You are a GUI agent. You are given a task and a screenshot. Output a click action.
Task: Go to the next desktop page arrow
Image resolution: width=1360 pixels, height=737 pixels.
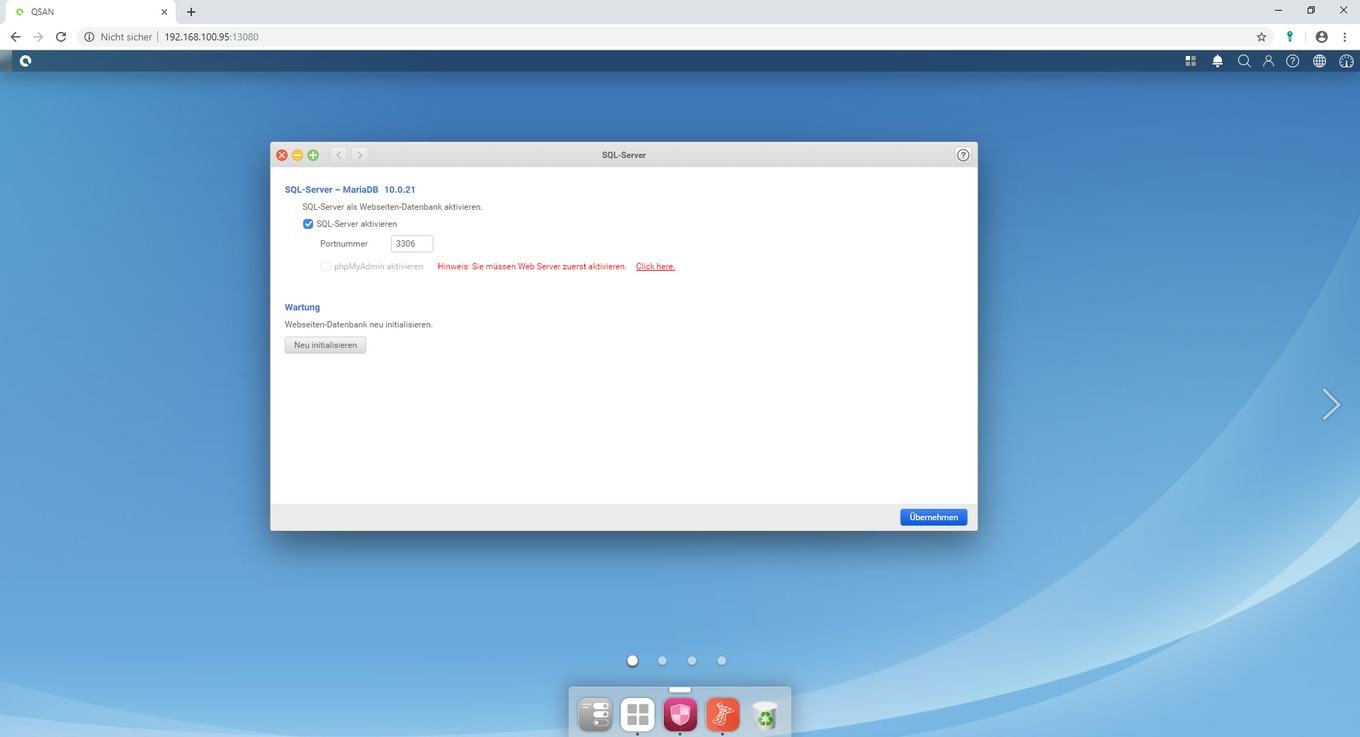click(x=1330, y=404)
